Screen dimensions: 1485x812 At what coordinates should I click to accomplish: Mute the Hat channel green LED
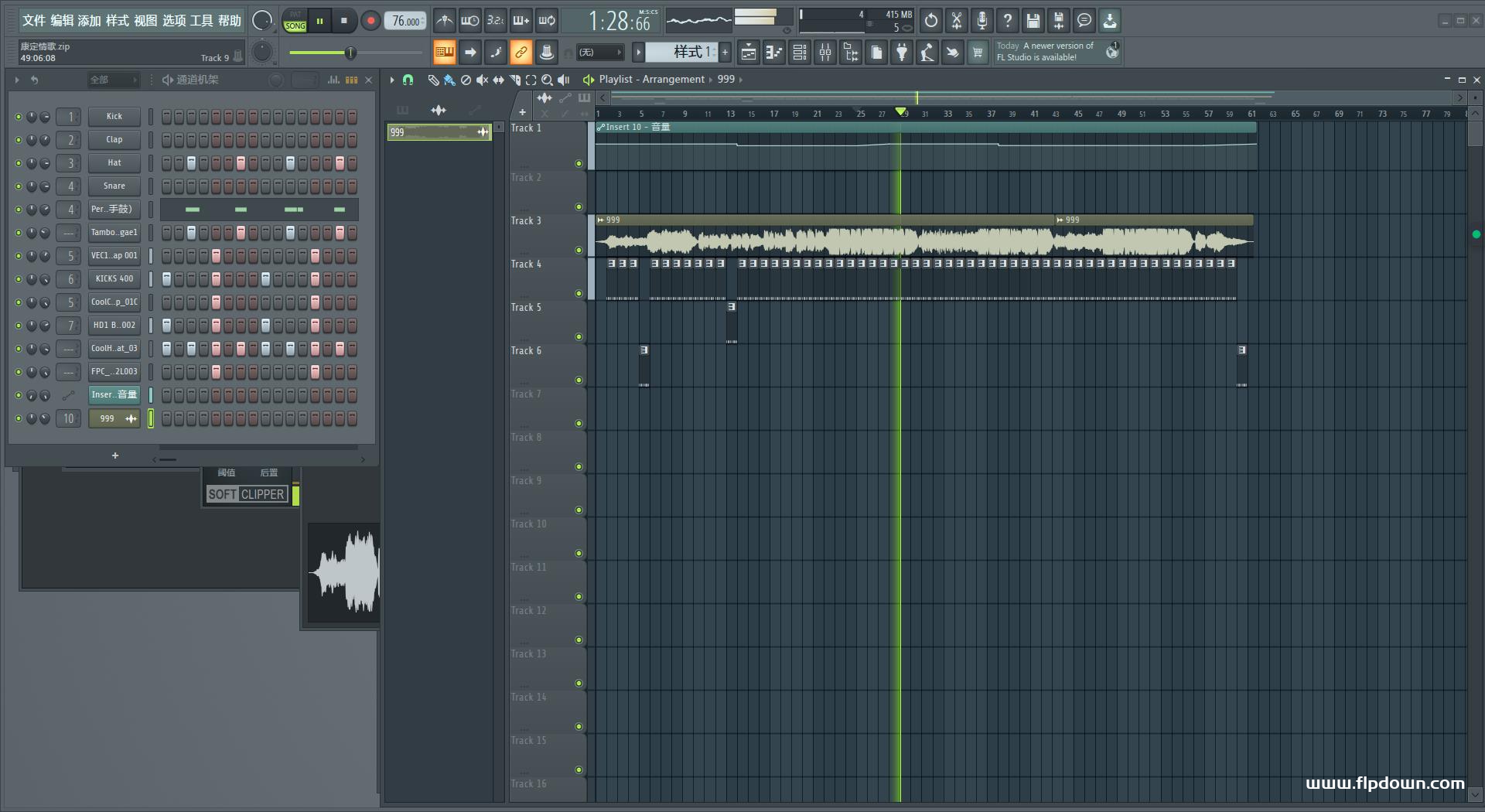19,163
